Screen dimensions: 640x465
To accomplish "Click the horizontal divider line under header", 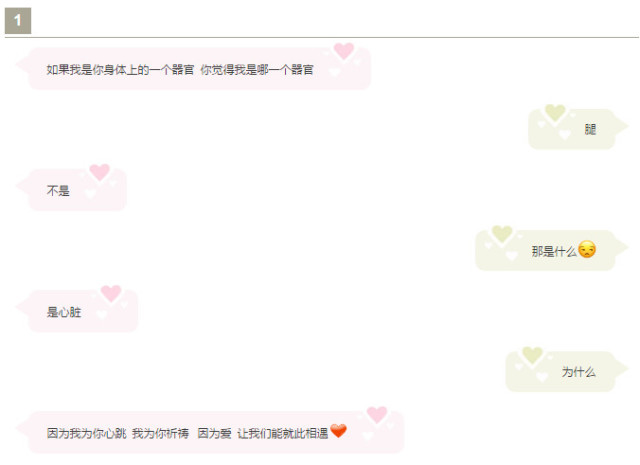I will point(322,37).
